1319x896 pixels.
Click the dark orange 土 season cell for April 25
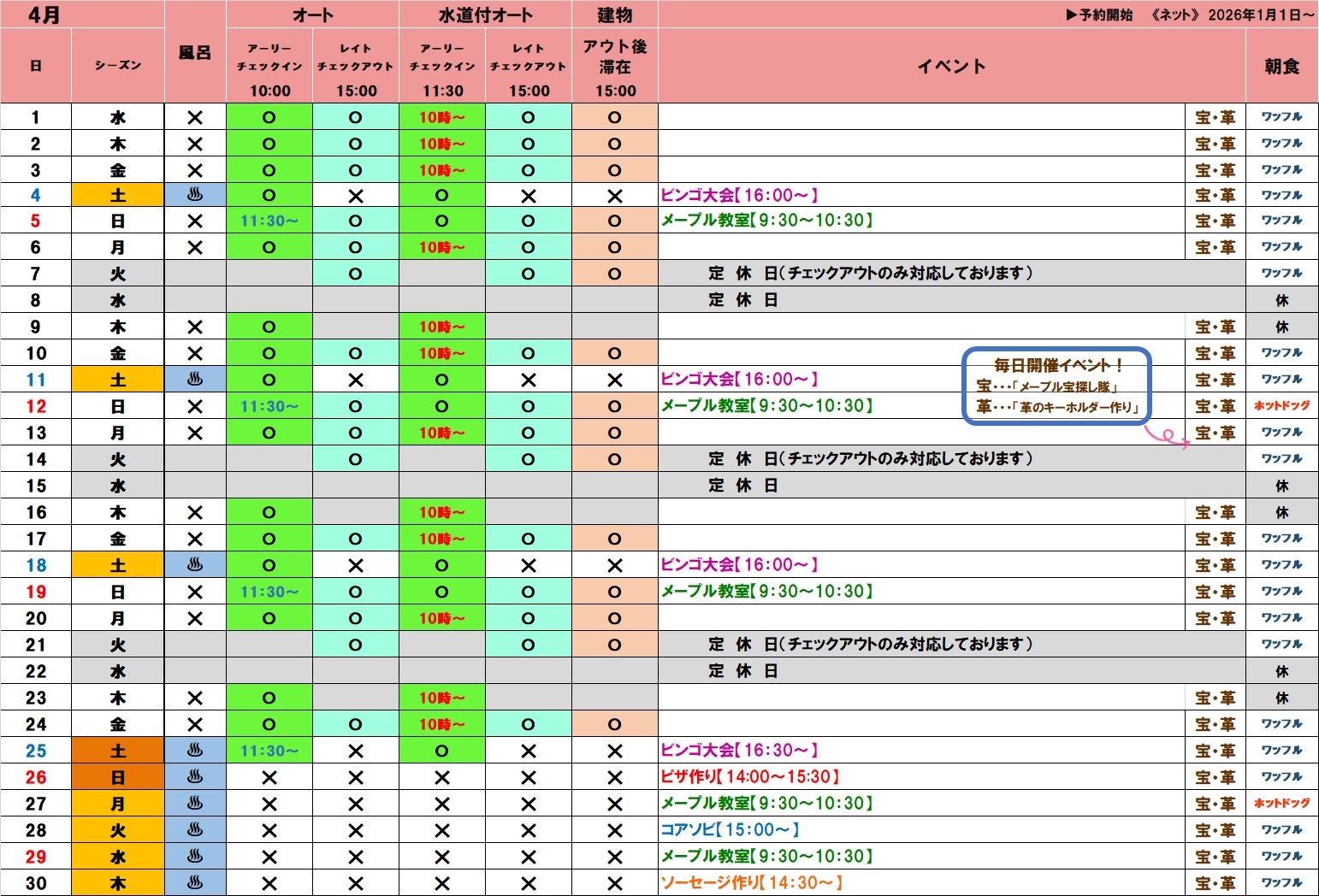pyautogui.click(x=118, y=751)
